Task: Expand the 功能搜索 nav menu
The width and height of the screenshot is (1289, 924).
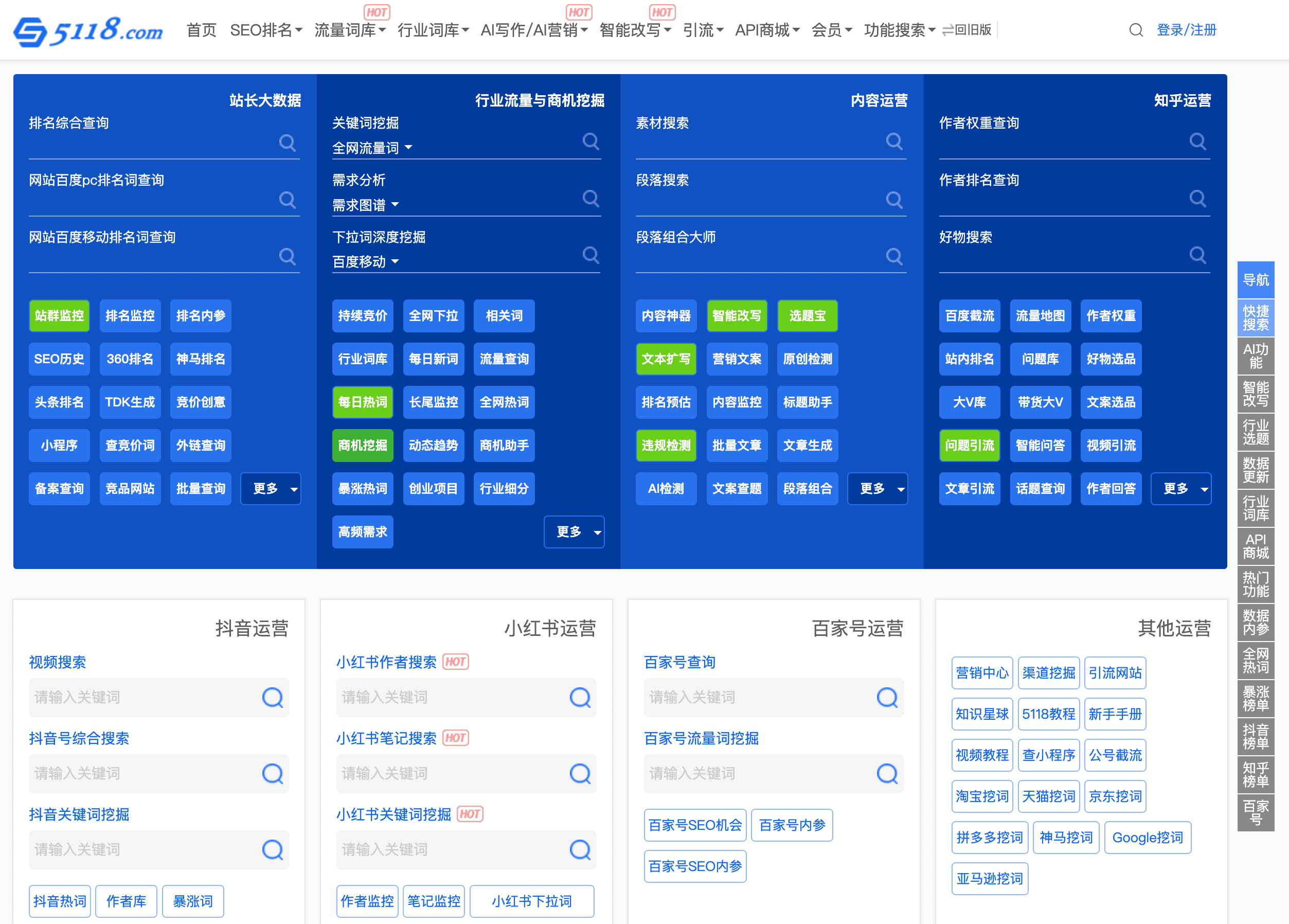Action: coord(900,30)
